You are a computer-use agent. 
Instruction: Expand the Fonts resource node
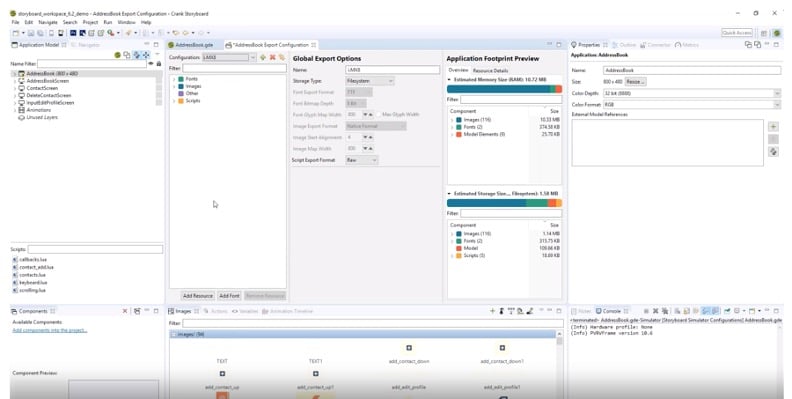[174, 79]
